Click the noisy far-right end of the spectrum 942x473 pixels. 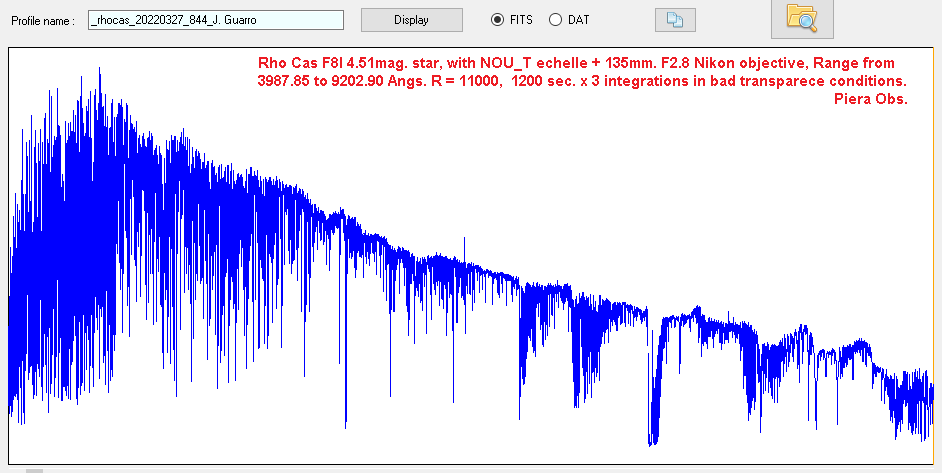910,400
